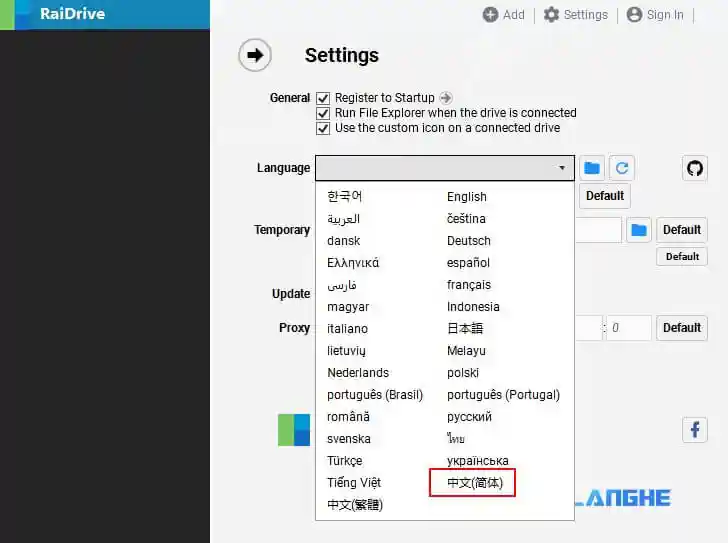Click the back arrow circle icon

(254, 55)
